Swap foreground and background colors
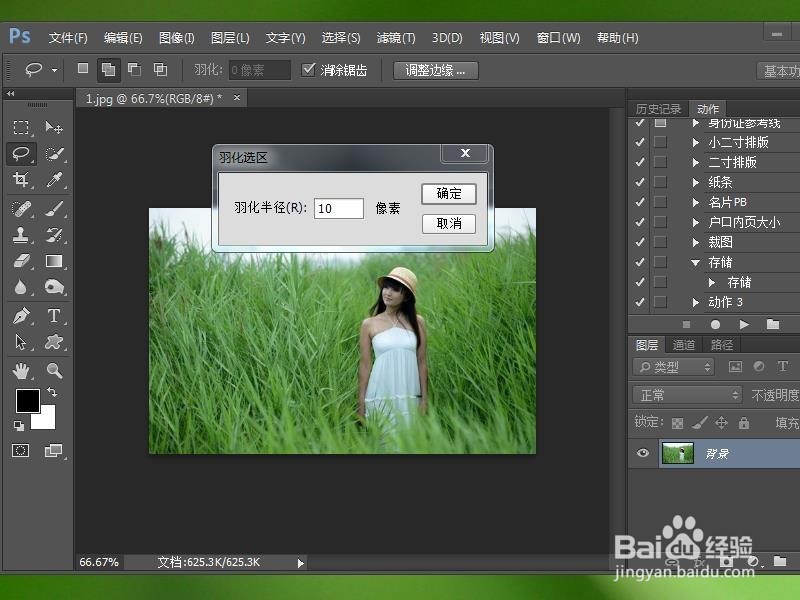This screenshot has width=800, height=600. tap(52, 392)
